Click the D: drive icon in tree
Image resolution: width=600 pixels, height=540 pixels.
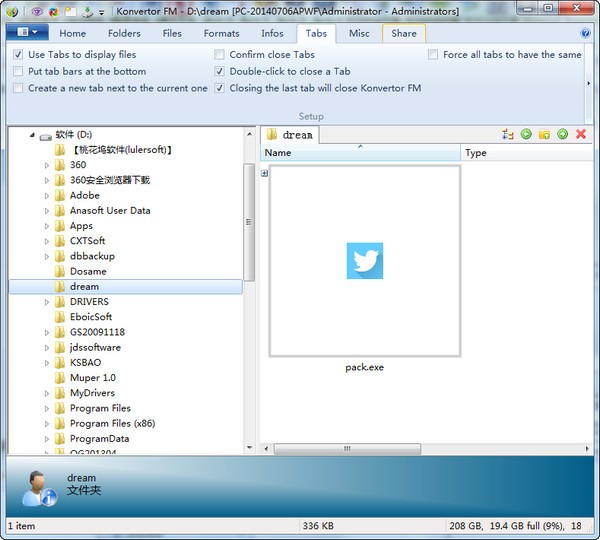pyautogui.click(x=46, y=136)
